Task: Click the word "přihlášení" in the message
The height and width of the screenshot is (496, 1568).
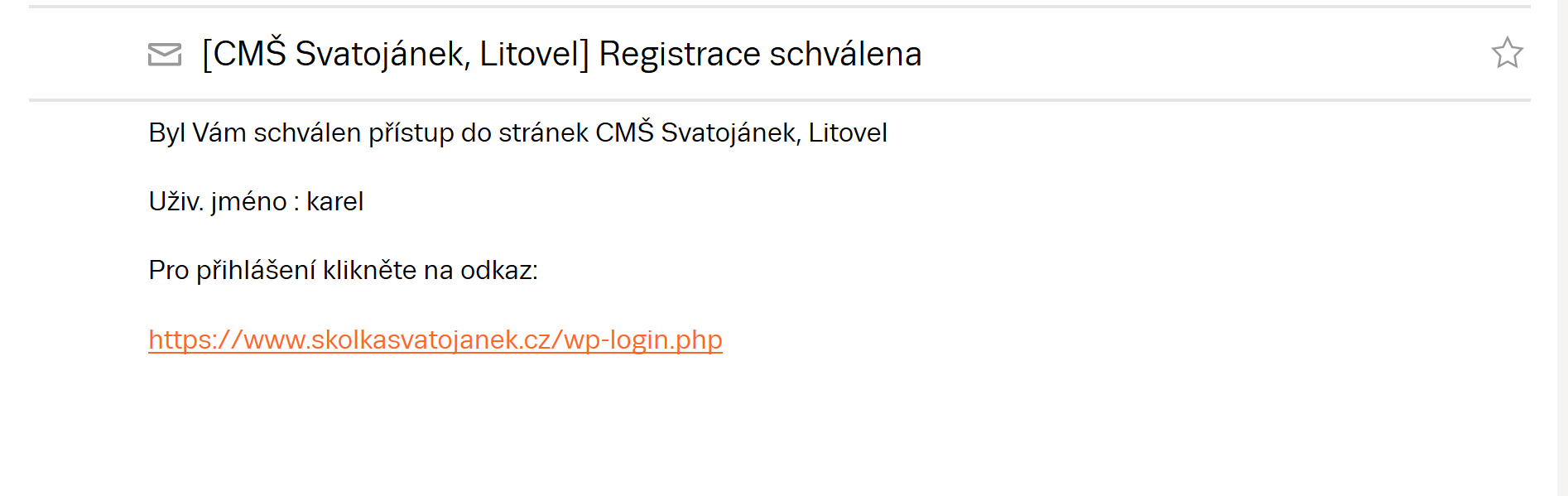Action: point(256,270)
